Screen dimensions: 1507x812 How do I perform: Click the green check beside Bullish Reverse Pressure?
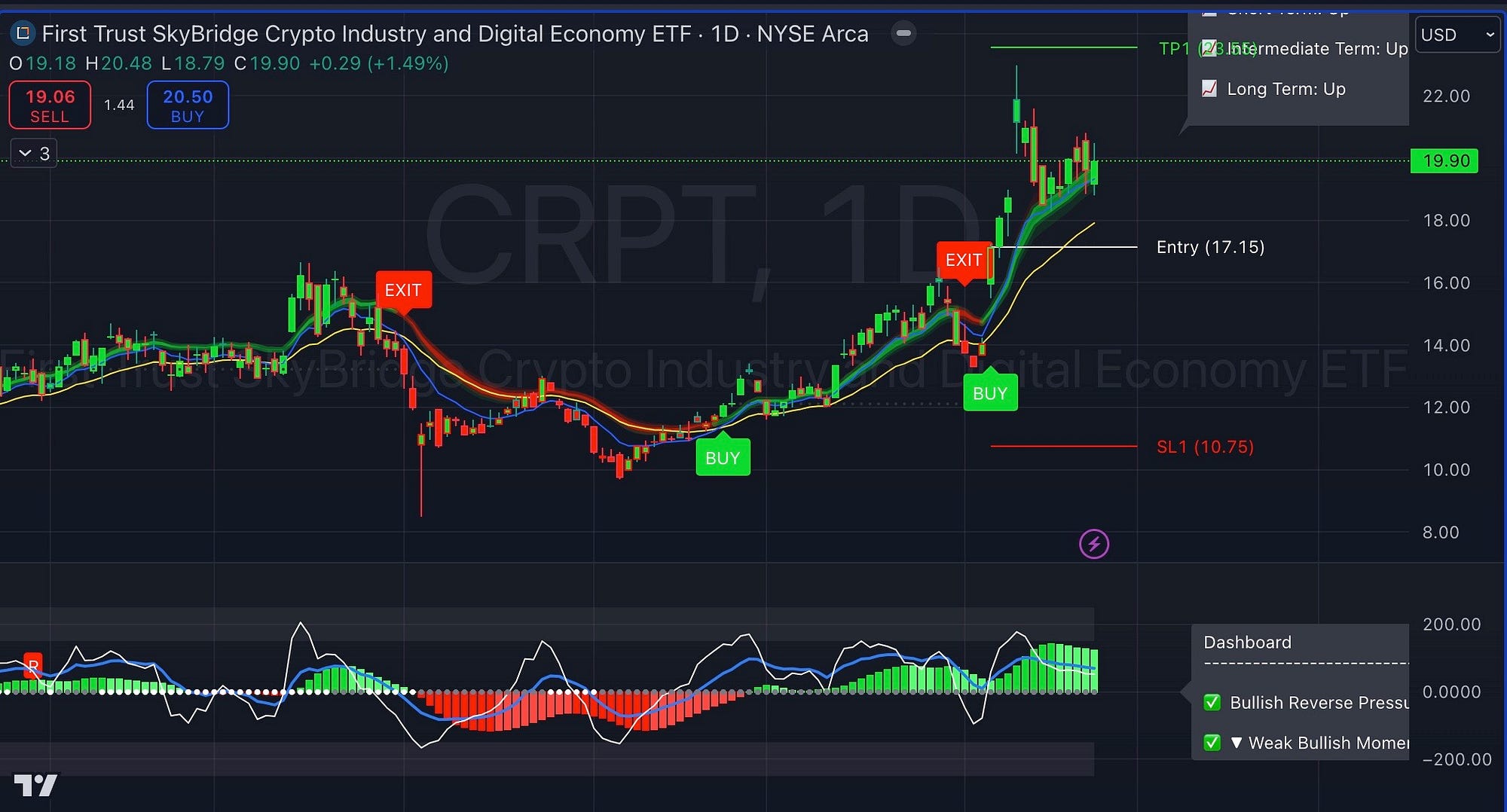pos(1212,703)
